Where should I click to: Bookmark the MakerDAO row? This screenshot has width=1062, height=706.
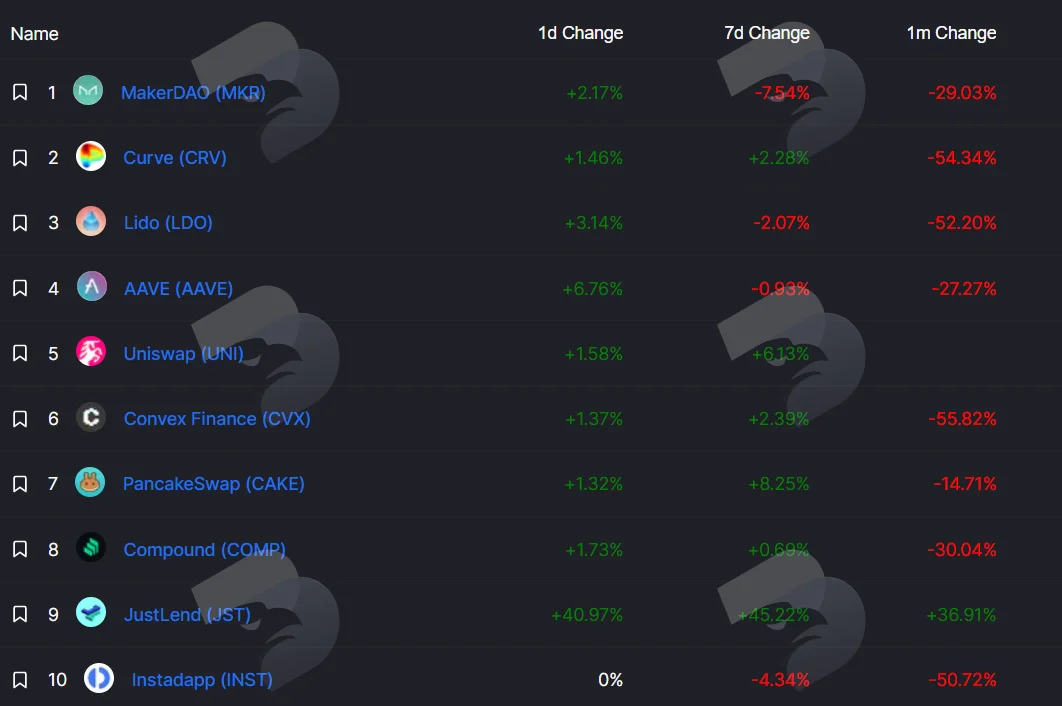[20, 92]
